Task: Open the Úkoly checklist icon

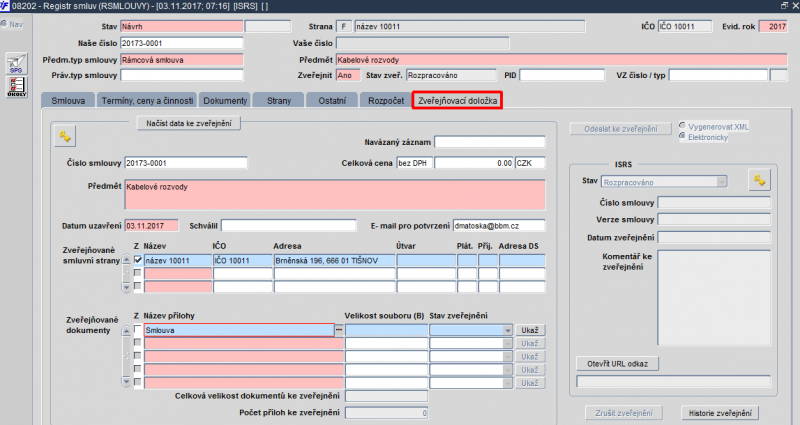Action: 16,87
